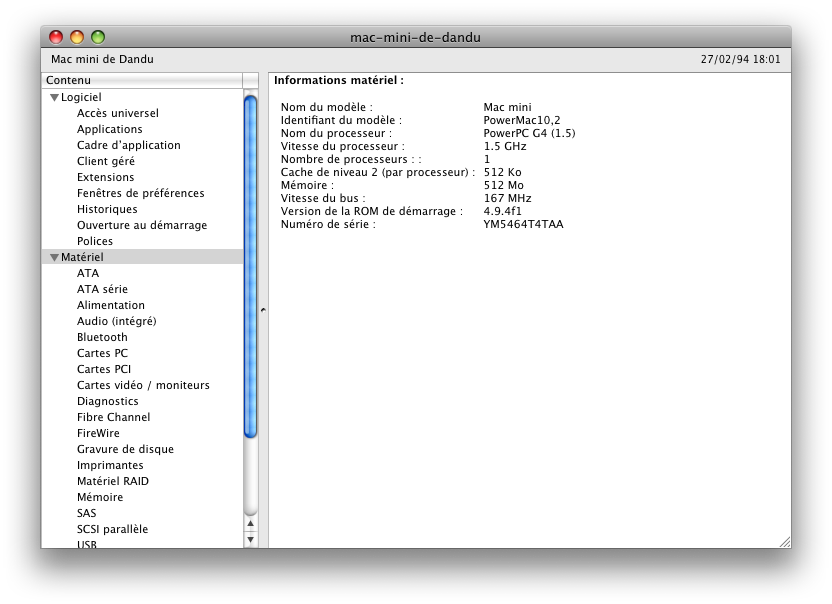Open Applications in the Logiciel list
The image size is (832, 604).
point(109,129)
